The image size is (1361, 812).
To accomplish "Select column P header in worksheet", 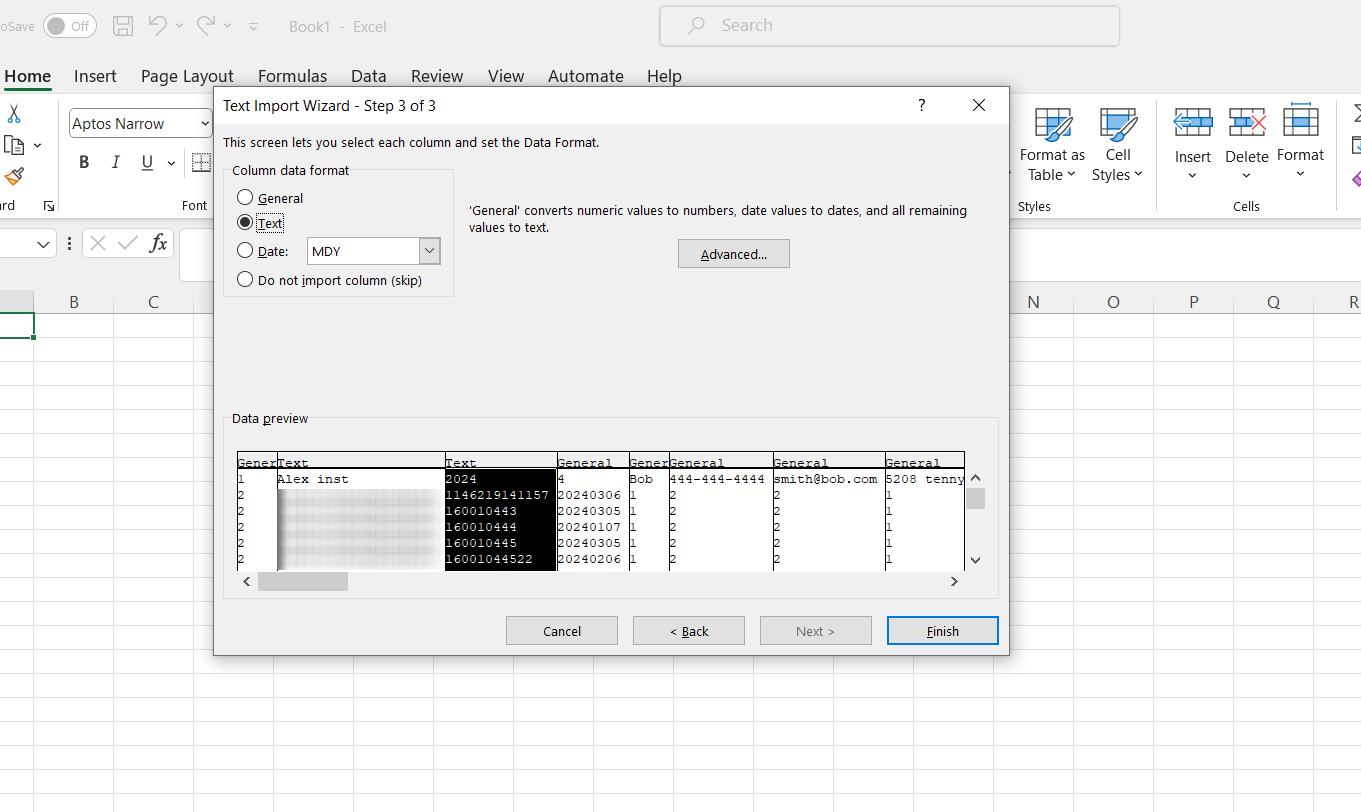I will tap(1193, 302).
